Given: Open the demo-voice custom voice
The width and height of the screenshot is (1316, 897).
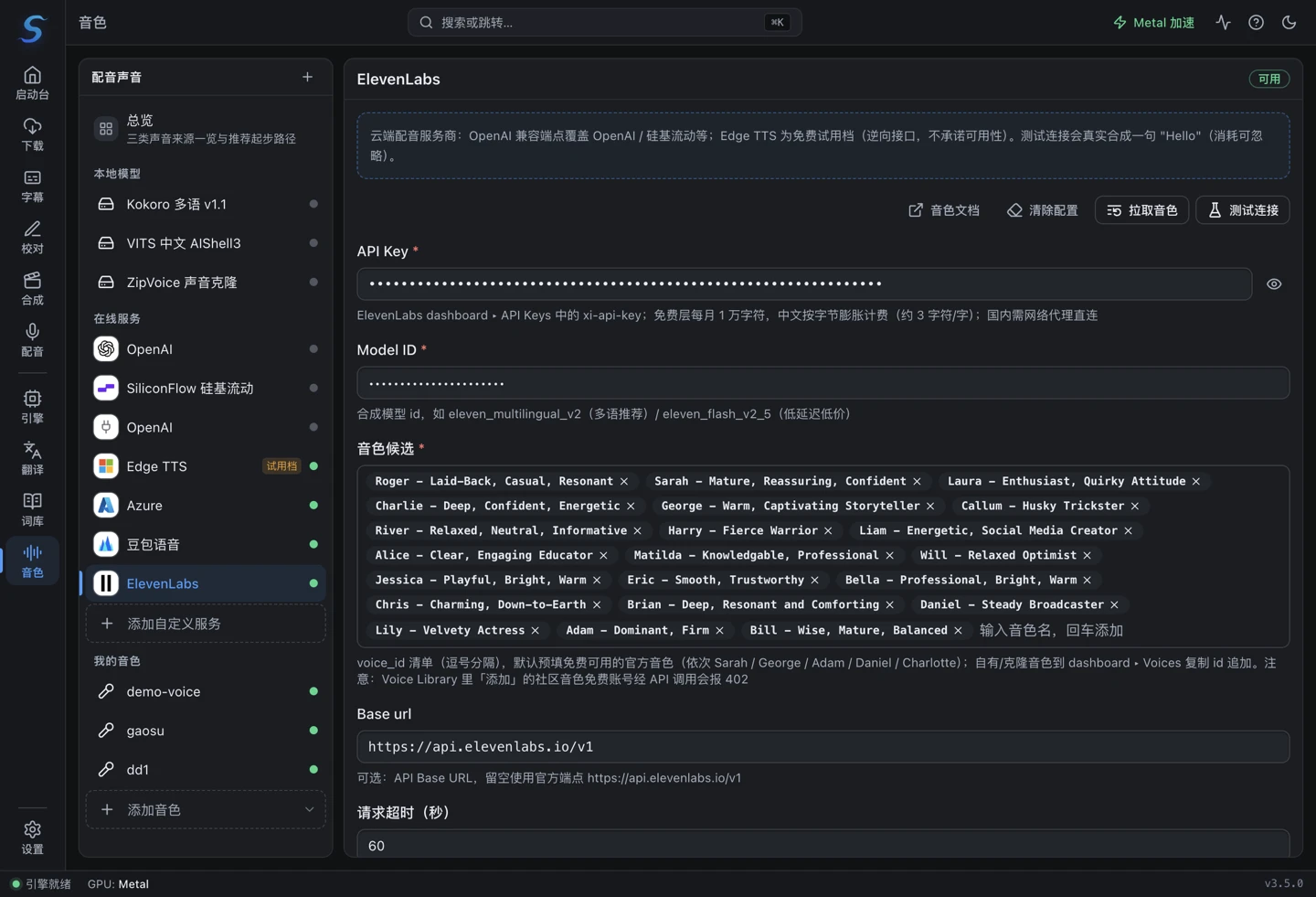Looking at the screenshot, I should pyautogui.click(x=206, y=692).
